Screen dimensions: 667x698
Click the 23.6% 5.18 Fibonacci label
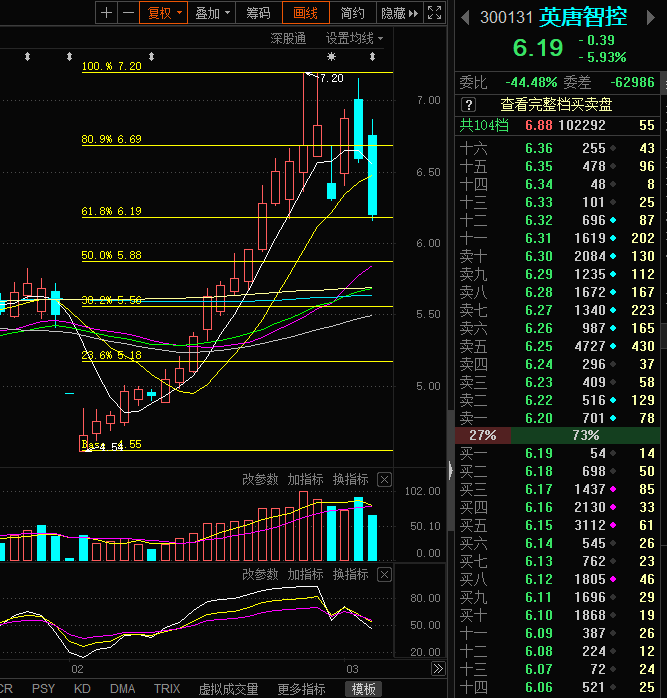(112, 355)
